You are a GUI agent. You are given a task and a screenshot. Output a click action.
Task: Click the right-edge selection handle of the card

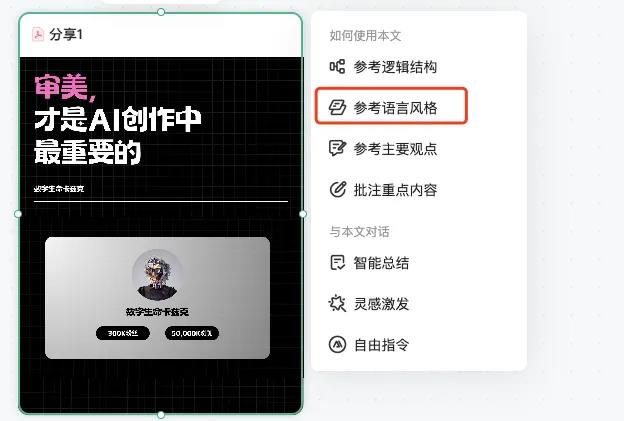pos(303,214)
